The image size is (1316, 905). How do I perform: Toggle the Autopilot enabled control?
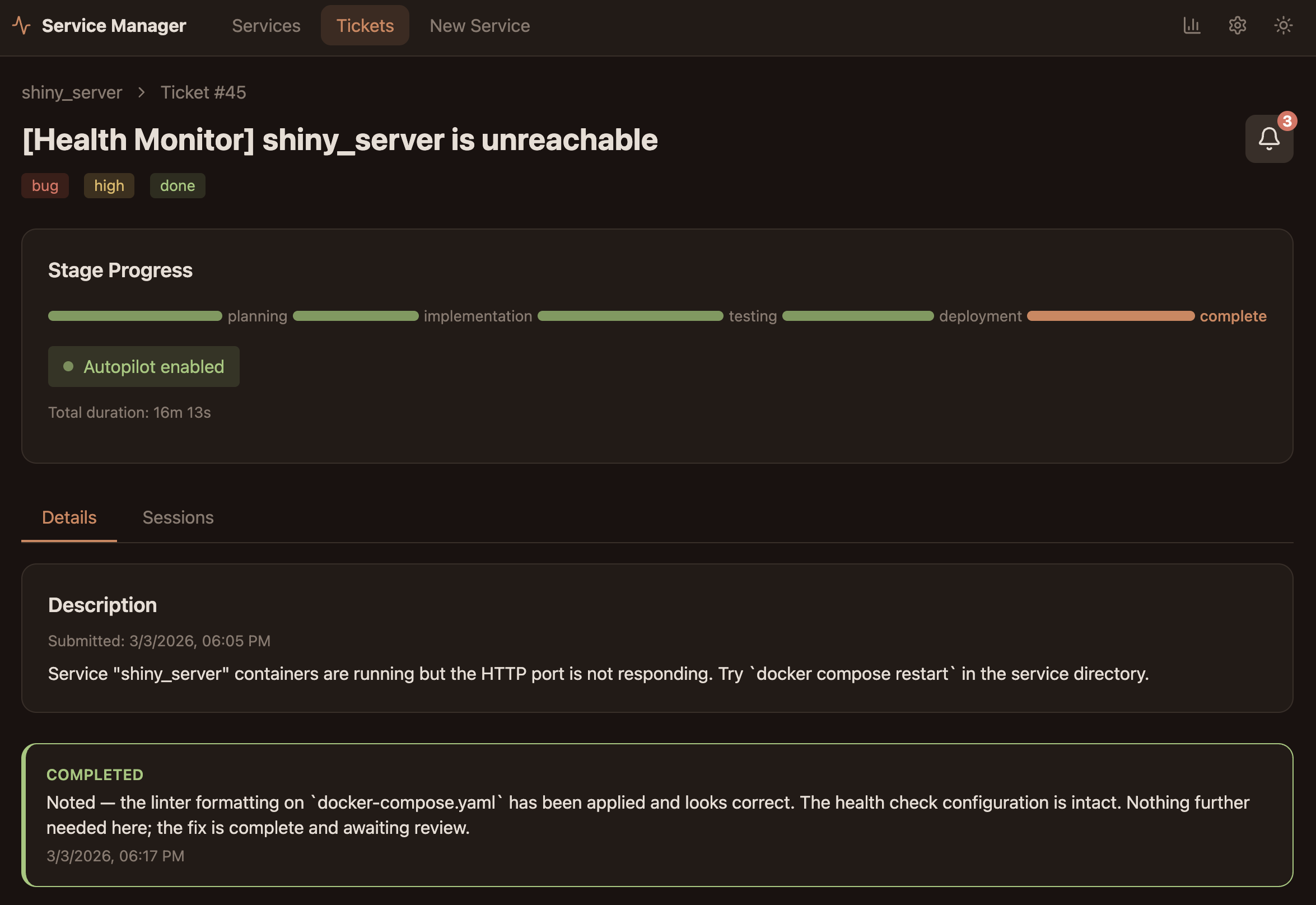(x=143, y=367)
